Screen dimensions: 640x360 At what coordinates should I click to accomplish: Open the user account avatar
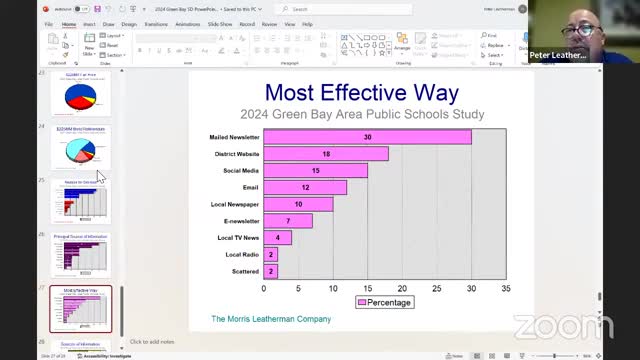click(522, 9)
